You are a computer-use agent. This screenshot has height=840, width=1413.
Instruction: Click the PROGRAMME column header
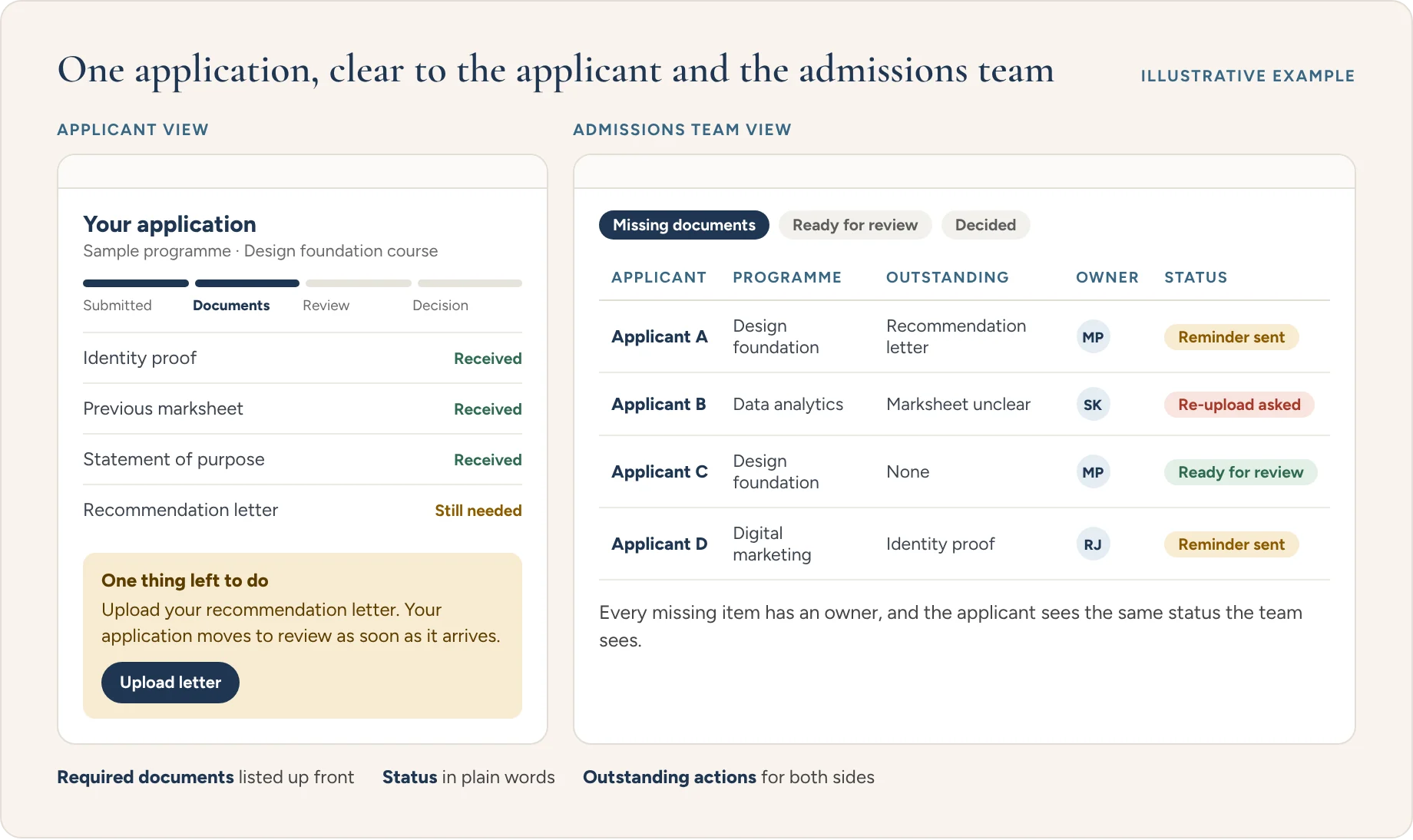pos(787,277)
